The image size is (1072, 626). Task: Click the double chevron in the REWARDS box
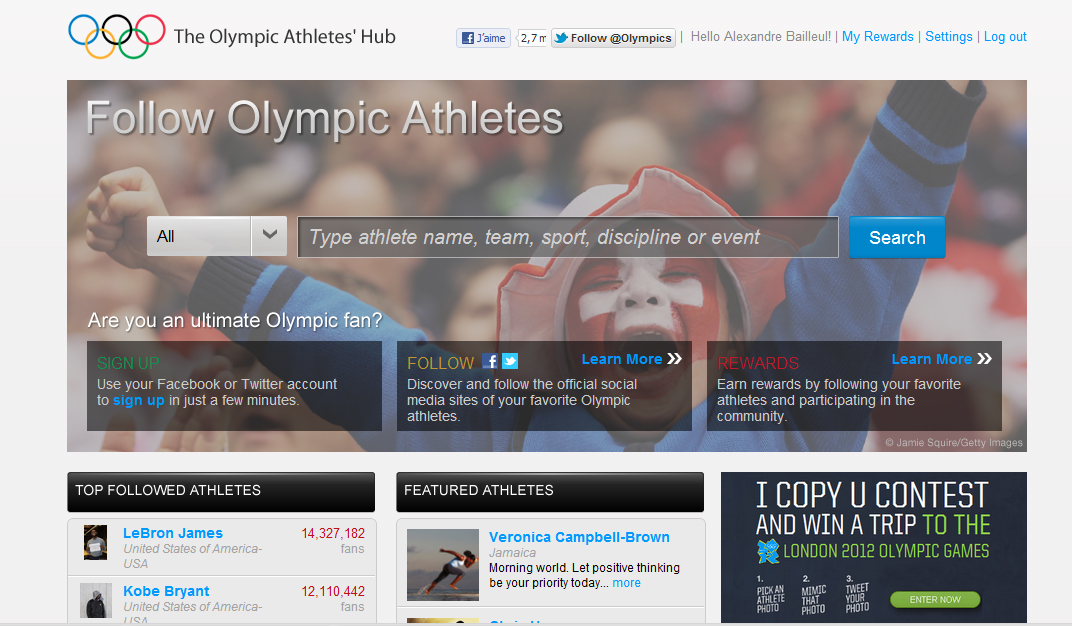click(985, 359)
